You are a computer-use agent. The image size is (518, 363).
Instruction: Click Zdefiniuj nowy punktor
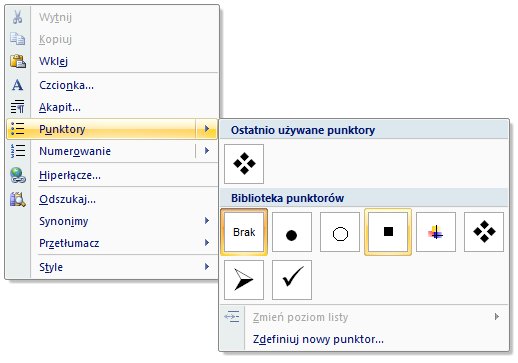pyautogui.click(x=318, y=339)
